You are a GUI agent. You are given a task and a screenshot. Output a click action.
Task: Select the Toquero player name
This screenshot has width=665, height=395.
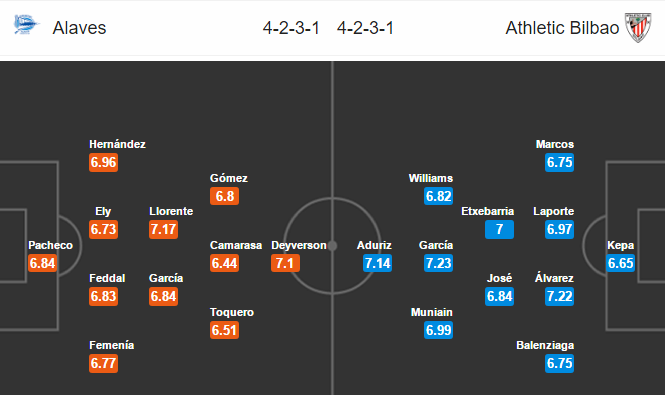tap(232, 312)
